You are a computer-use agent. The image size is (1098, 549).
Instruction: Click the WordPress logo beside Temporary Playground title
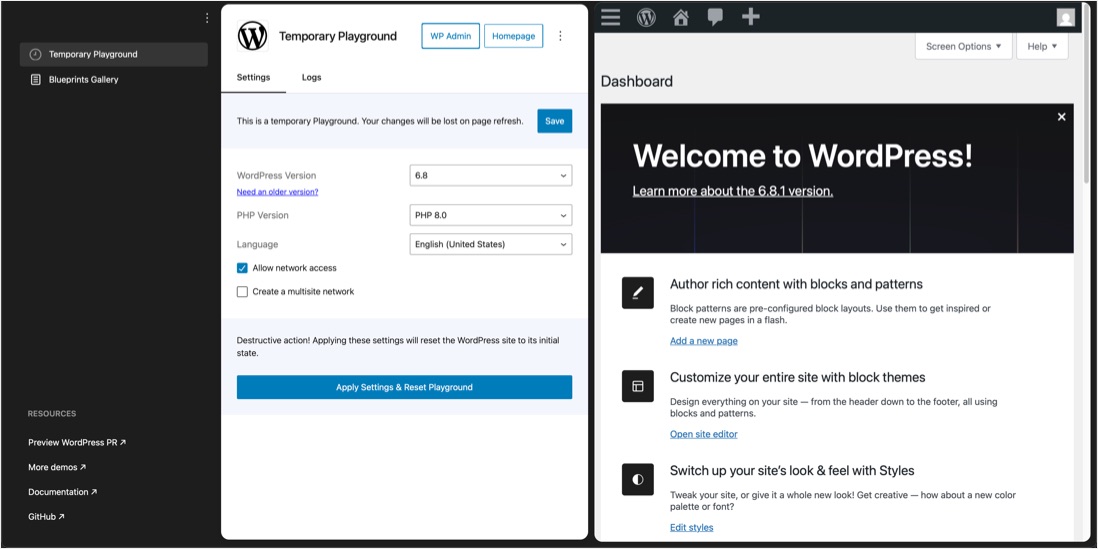(x=253, y=36)
